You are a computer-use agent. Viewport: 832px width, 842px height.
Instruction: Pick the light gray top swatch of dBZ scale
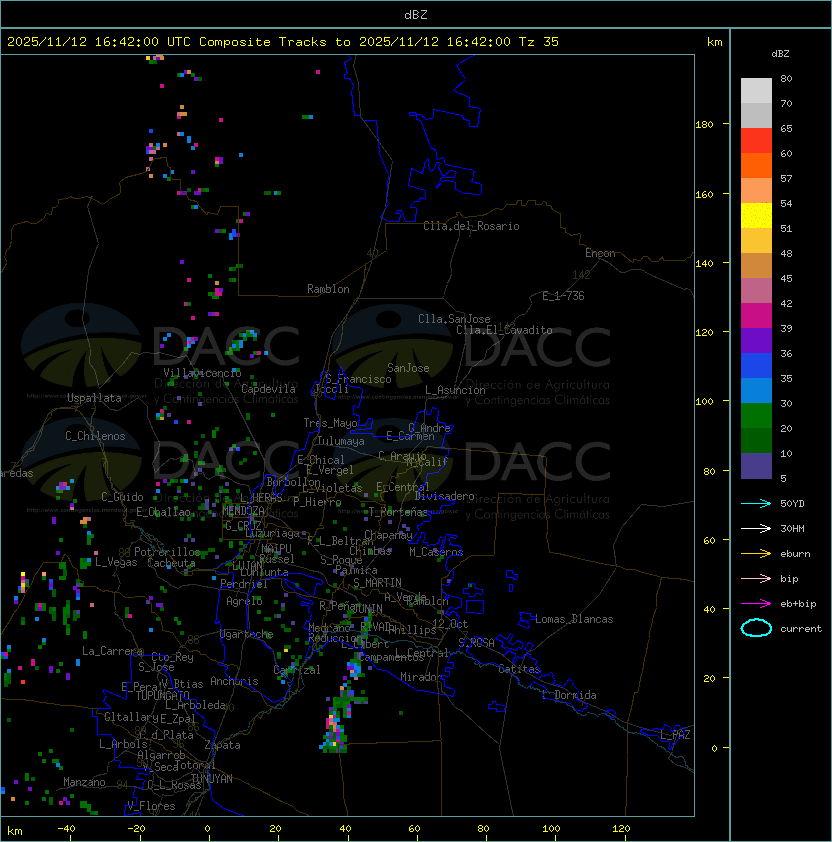click(756, 91)
